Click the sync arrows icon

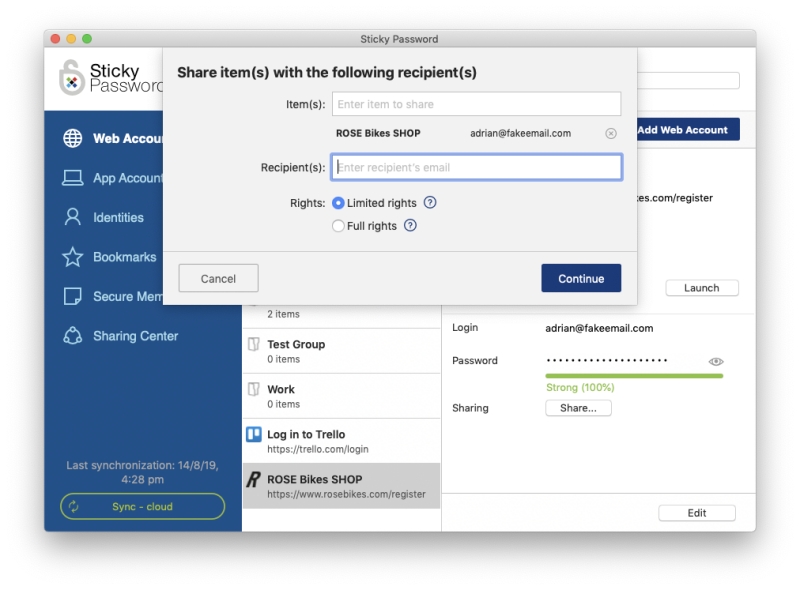pyautogui.click(x=73, y=506)
